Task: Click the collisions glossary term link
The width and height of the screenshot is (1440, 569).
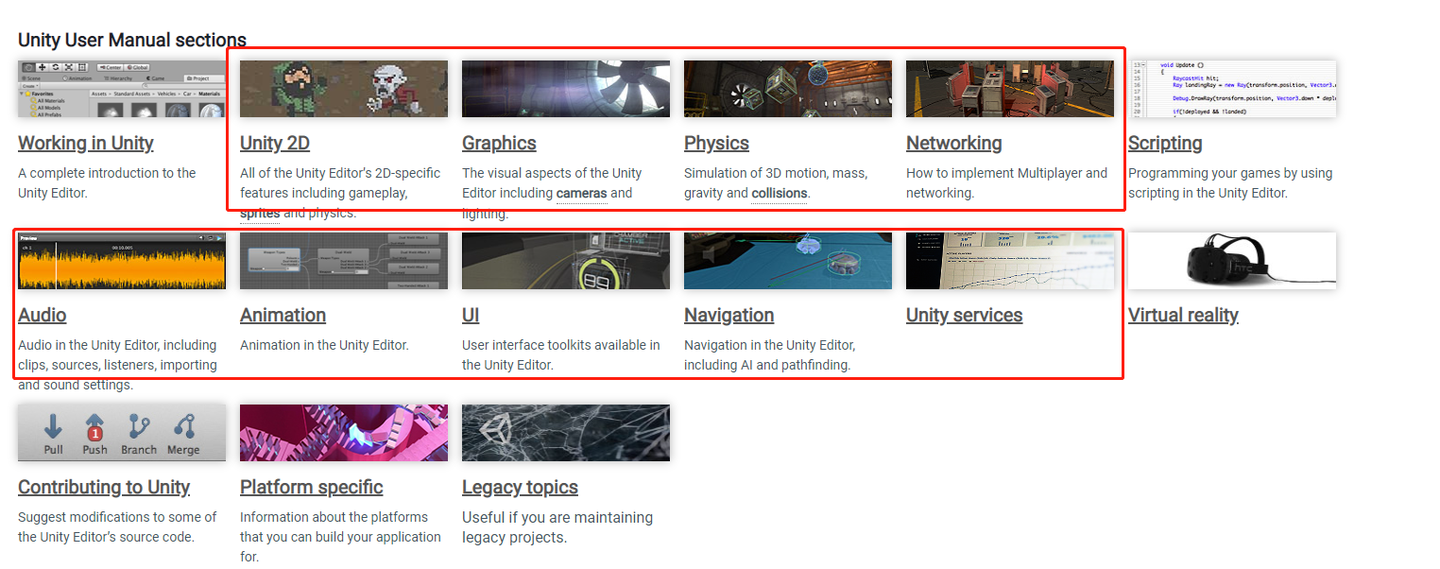Action: [x=778, y=193]
